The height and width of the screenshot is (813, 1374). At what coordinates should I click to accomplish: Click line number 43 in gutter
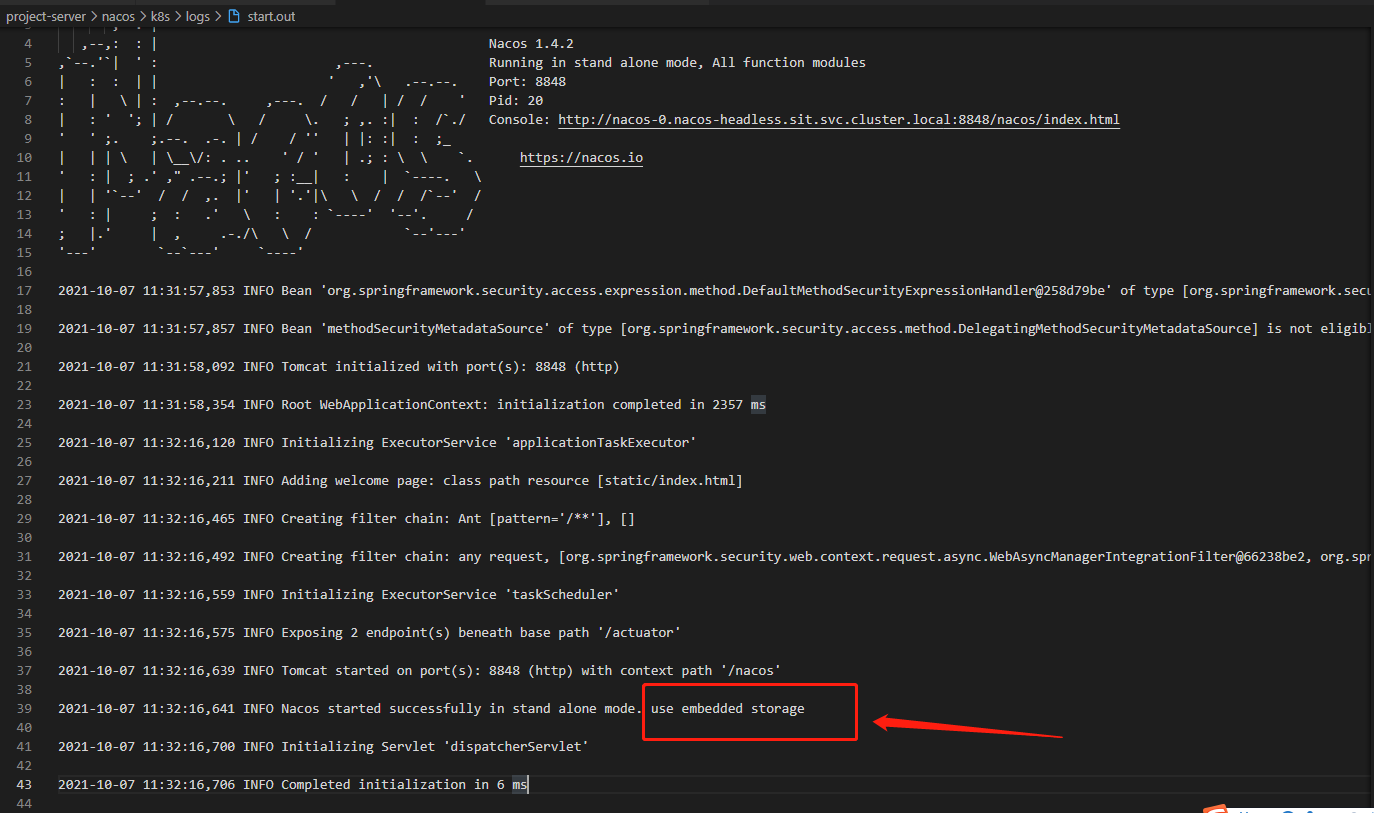click(x=25, y=785)
